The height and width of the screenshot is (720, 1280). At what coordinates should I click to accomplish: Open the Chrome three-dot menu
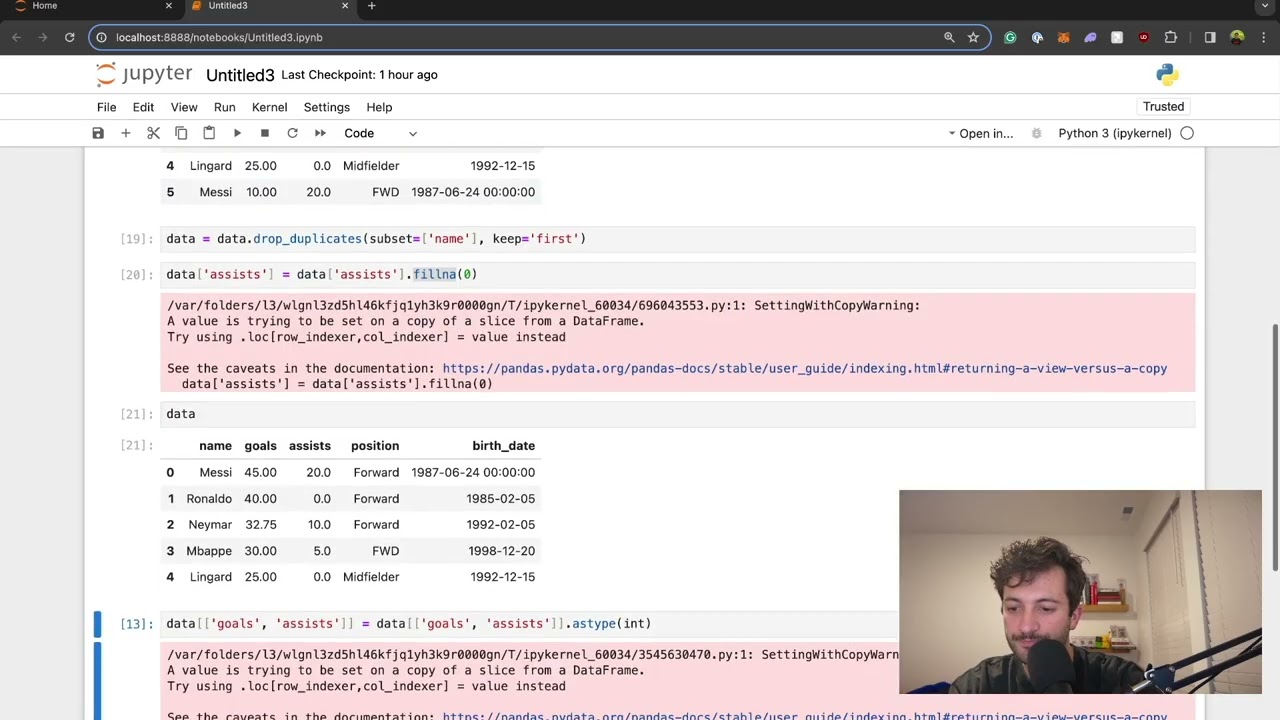(x=1264, y=37)
